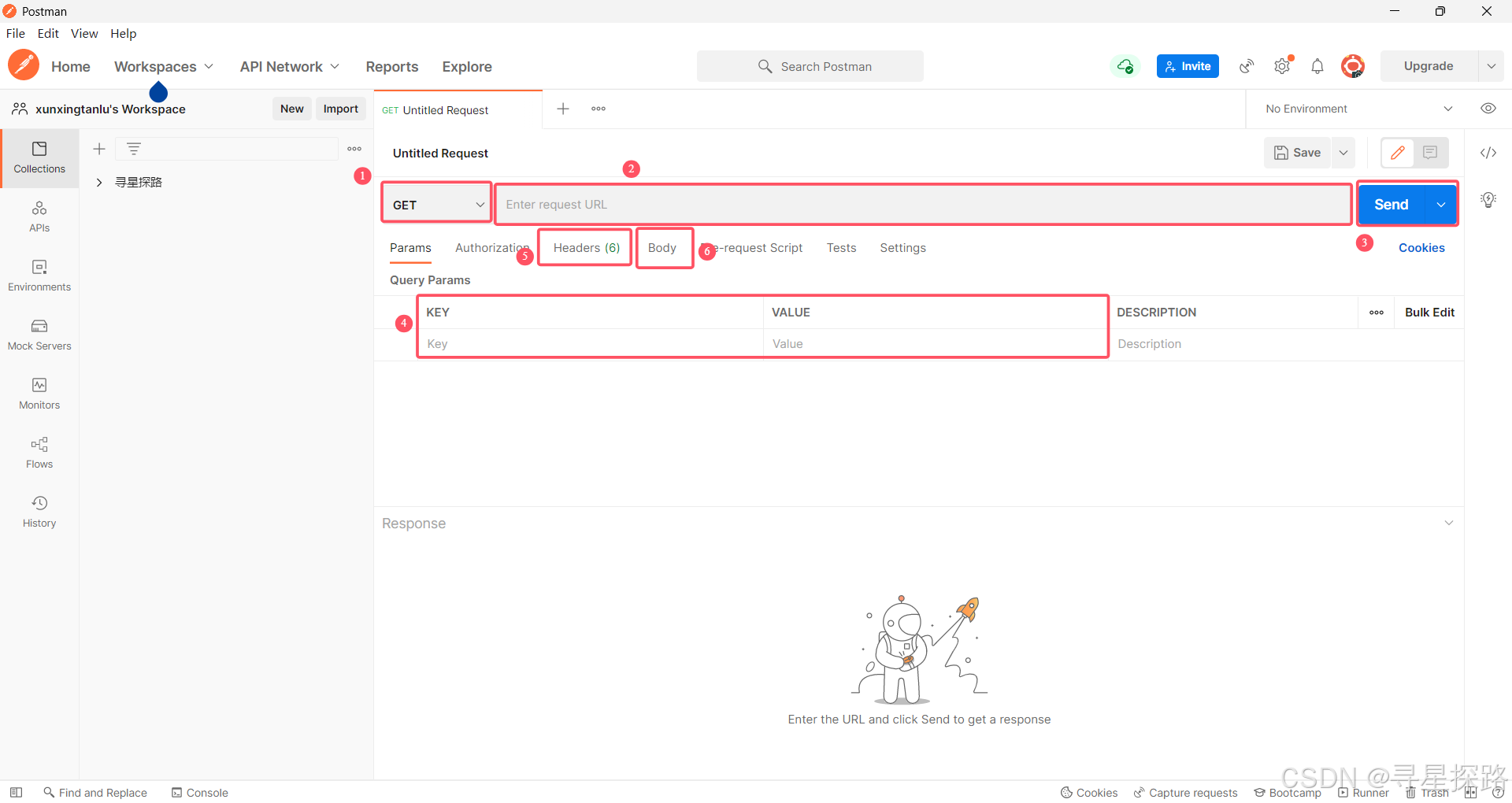This screenshot has height=803, width=1512.
Task: Click the Enter request URL field
Action: [923, 205]
